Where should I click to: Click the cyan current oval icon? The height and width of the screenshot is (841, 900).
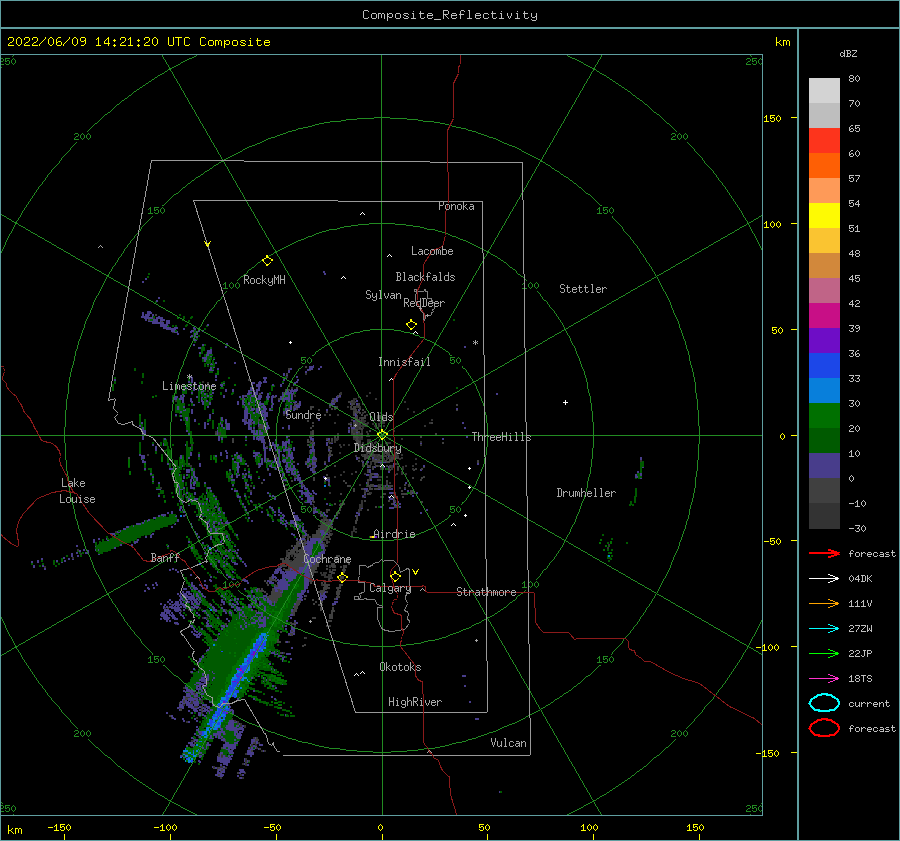(x=824, y=703)
